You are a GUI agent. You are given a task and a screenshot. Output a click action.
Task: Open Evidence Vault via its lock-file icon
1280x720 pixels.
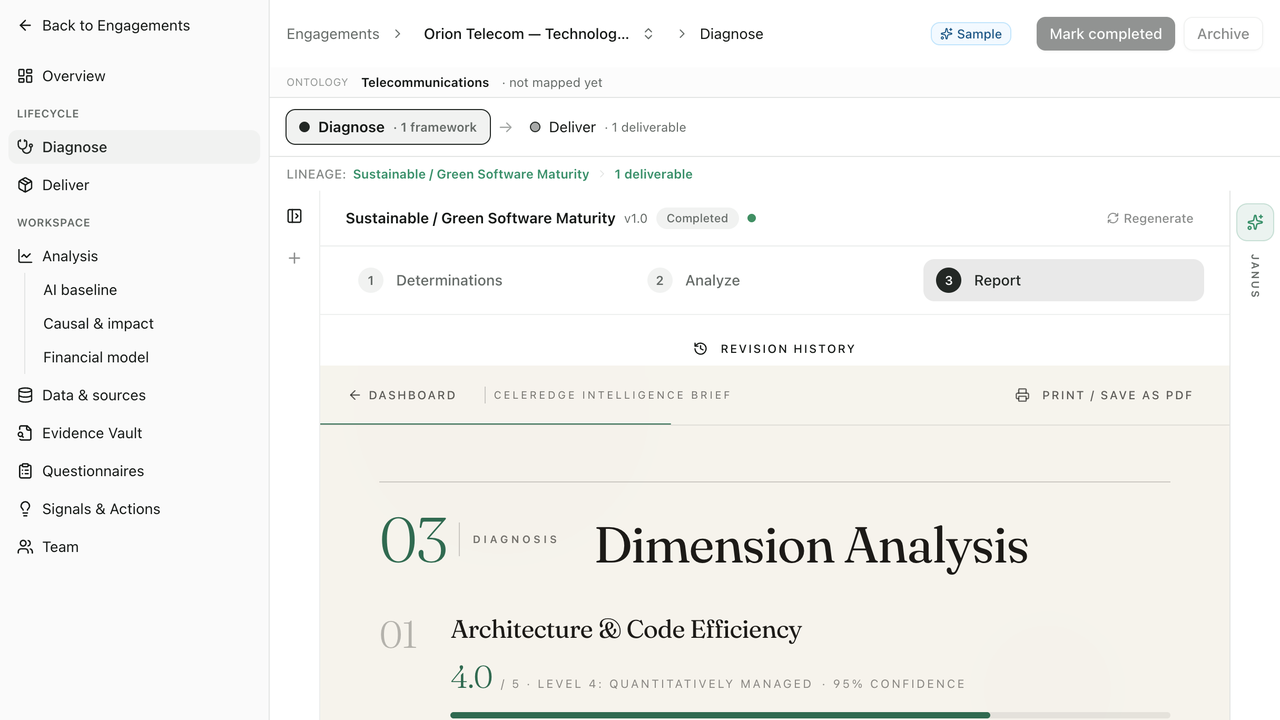click(x=25, y=433)
